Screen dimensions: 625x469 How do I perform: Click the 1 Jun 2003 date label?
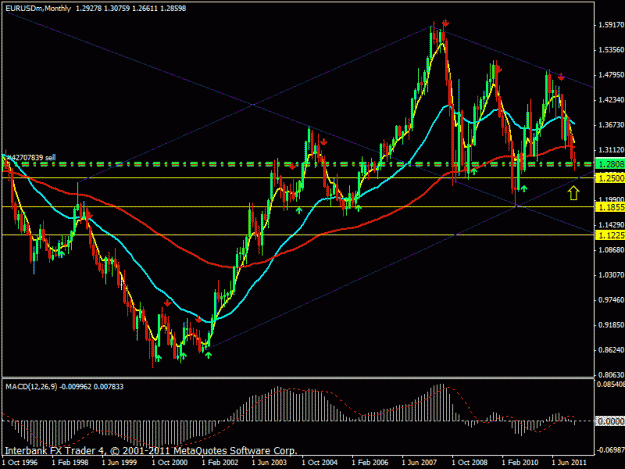(269, 463)
